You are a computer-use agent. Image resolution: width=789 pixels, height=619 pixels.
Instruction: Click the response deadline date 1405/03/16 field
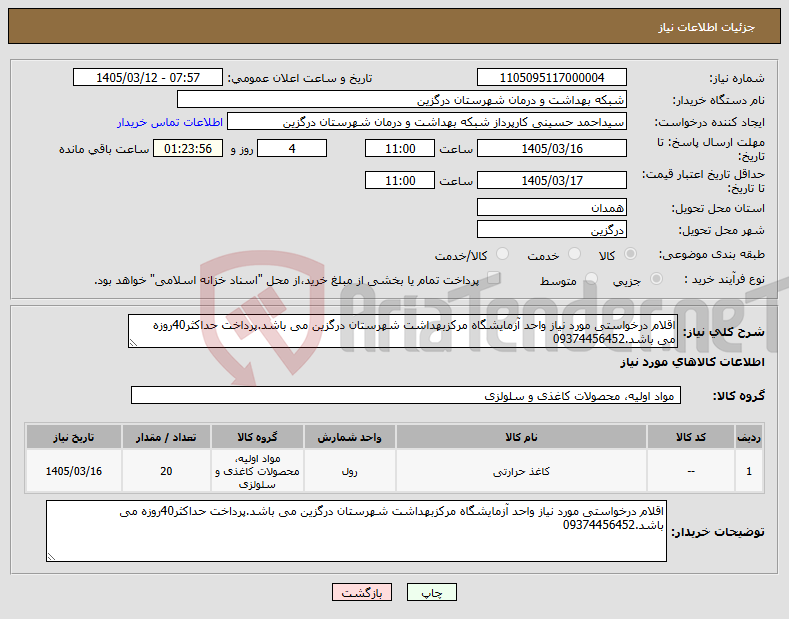click(551, 148)
